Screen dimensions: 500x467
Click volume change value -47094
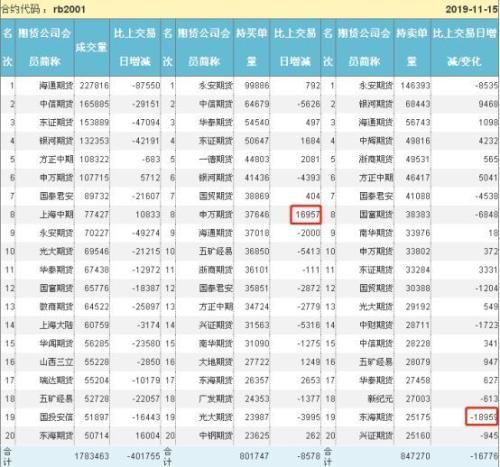click(x=146, y=122)
